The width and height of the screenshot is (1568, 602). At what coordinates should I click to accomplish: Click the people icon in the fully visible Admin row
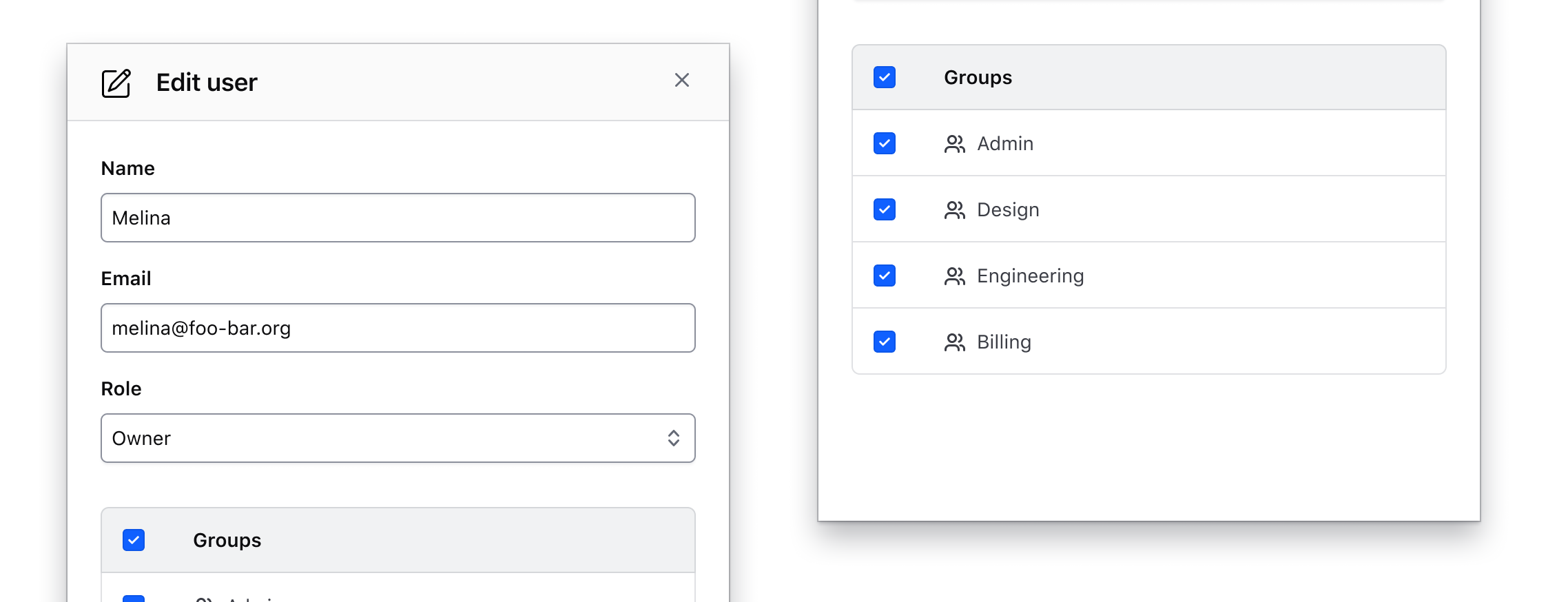point(954,144)
